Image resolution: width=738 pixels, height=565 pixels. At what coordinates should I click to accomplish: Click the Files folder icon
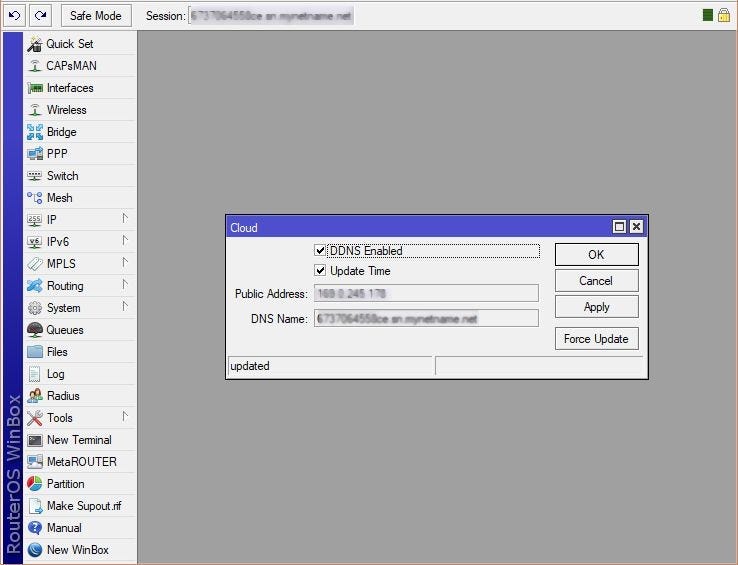point(35,352)
